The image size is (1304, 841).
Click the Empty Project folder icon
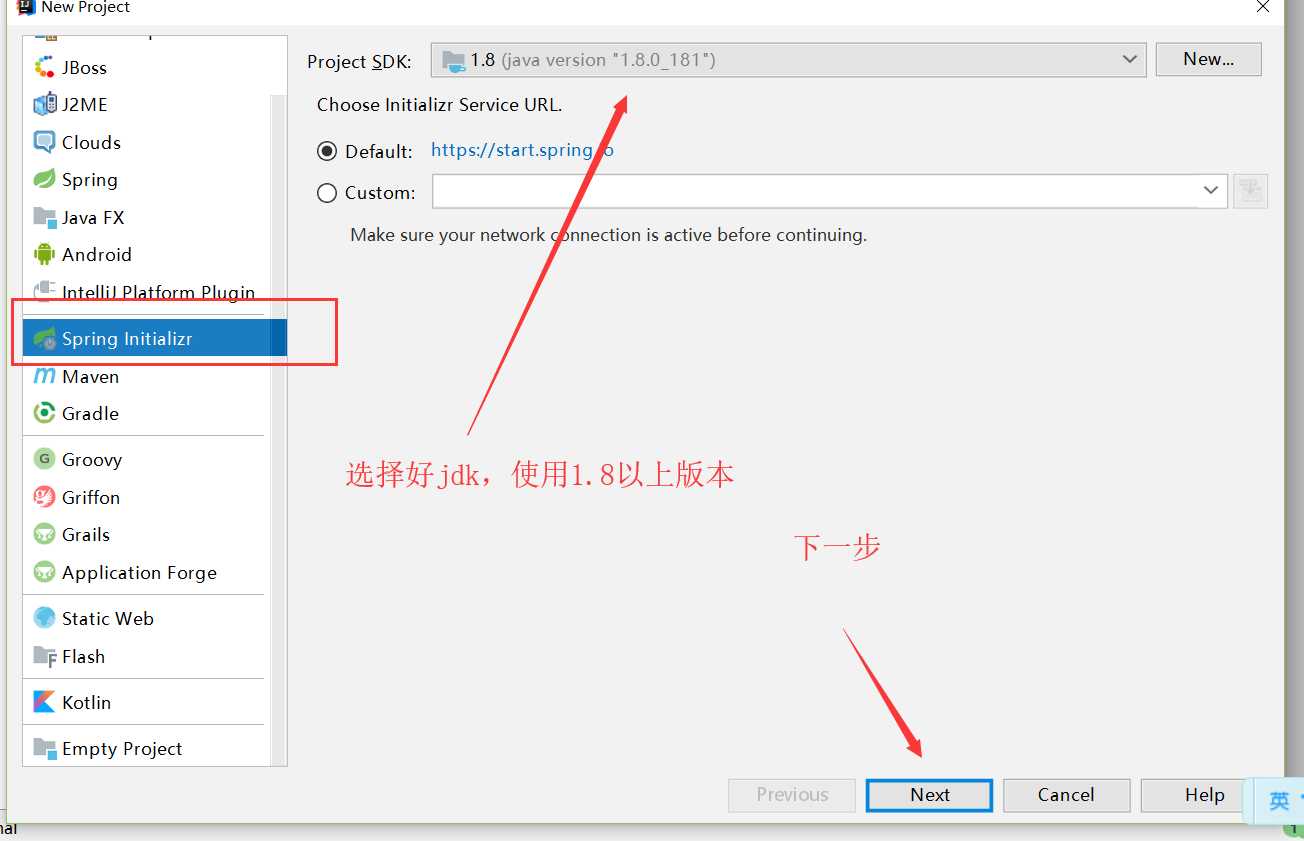click(x=44, y=748)
